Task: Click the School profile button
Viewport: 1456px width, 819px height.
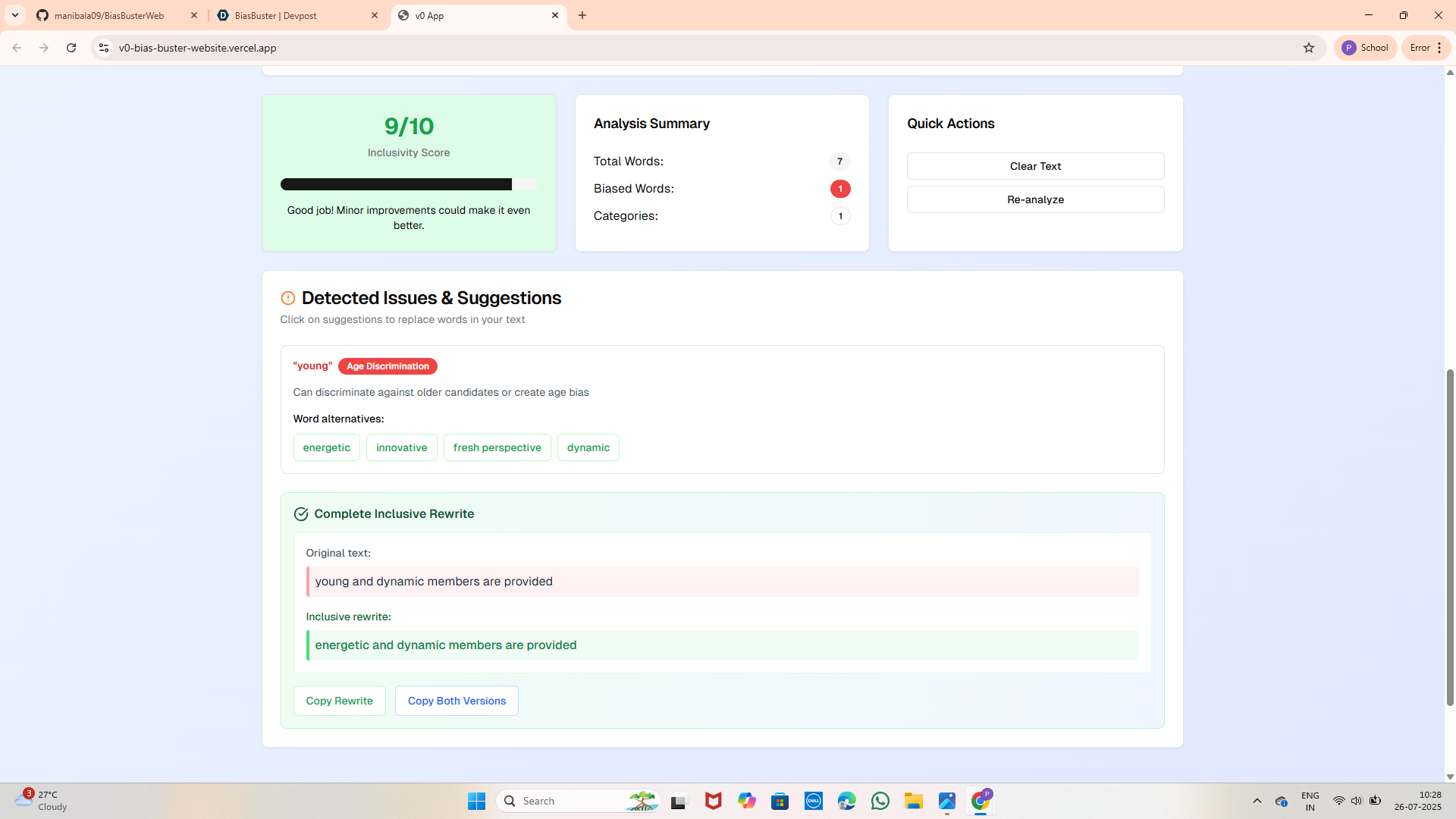Action: click(x=1365, y=48)
